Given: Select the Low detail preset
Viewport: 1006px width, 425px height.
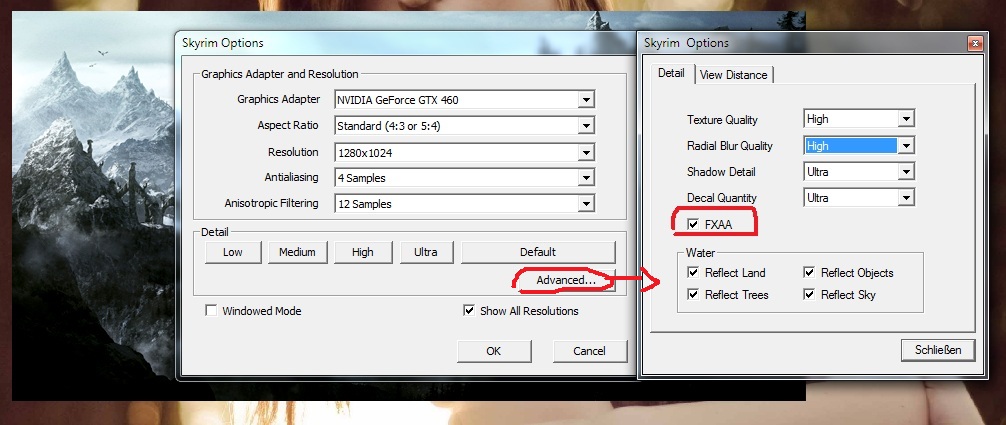Looking at the screenshot, I should pos(233,252).
